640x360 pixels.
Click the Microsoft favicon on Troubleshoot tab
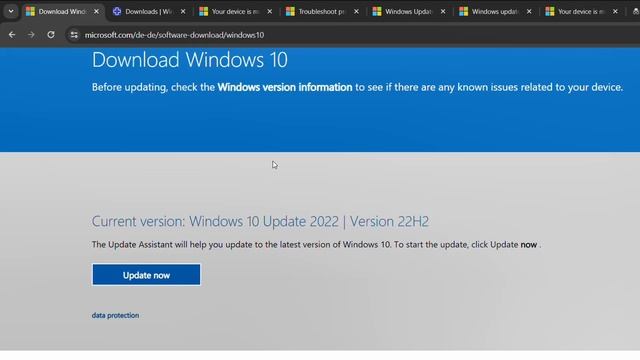coord(290,11)
